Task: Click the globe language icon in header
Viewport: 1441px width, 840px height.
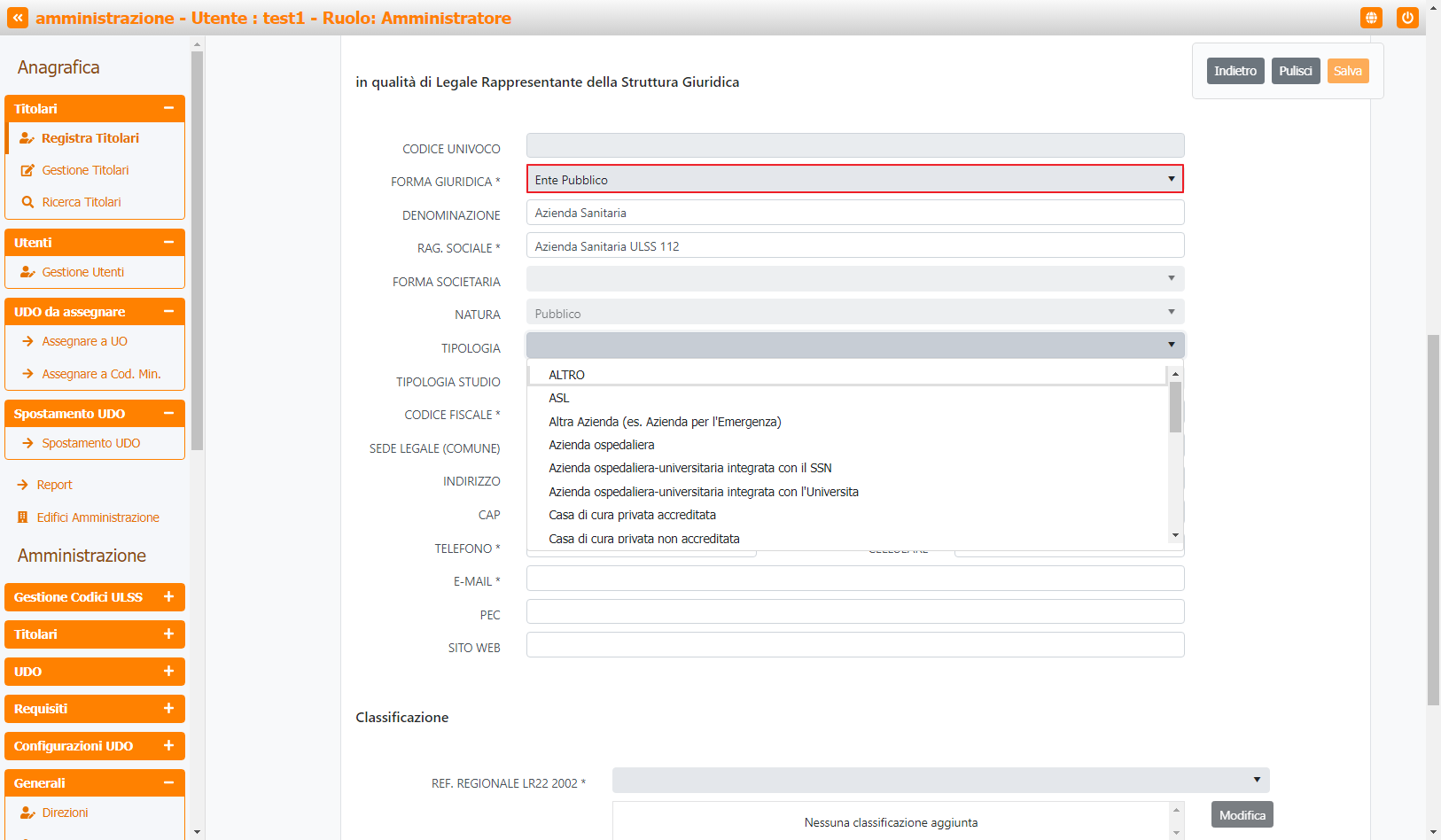Action: pos(1371,18)
